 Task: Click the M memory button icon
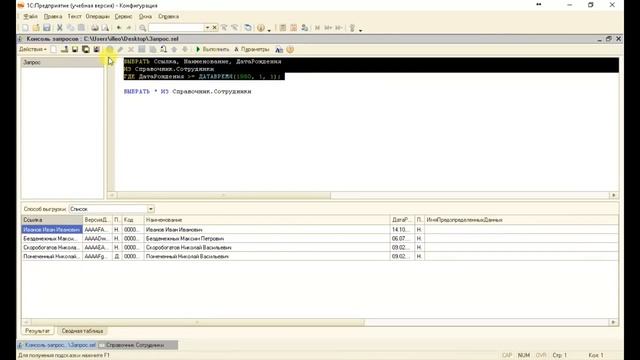click(317, 28)
